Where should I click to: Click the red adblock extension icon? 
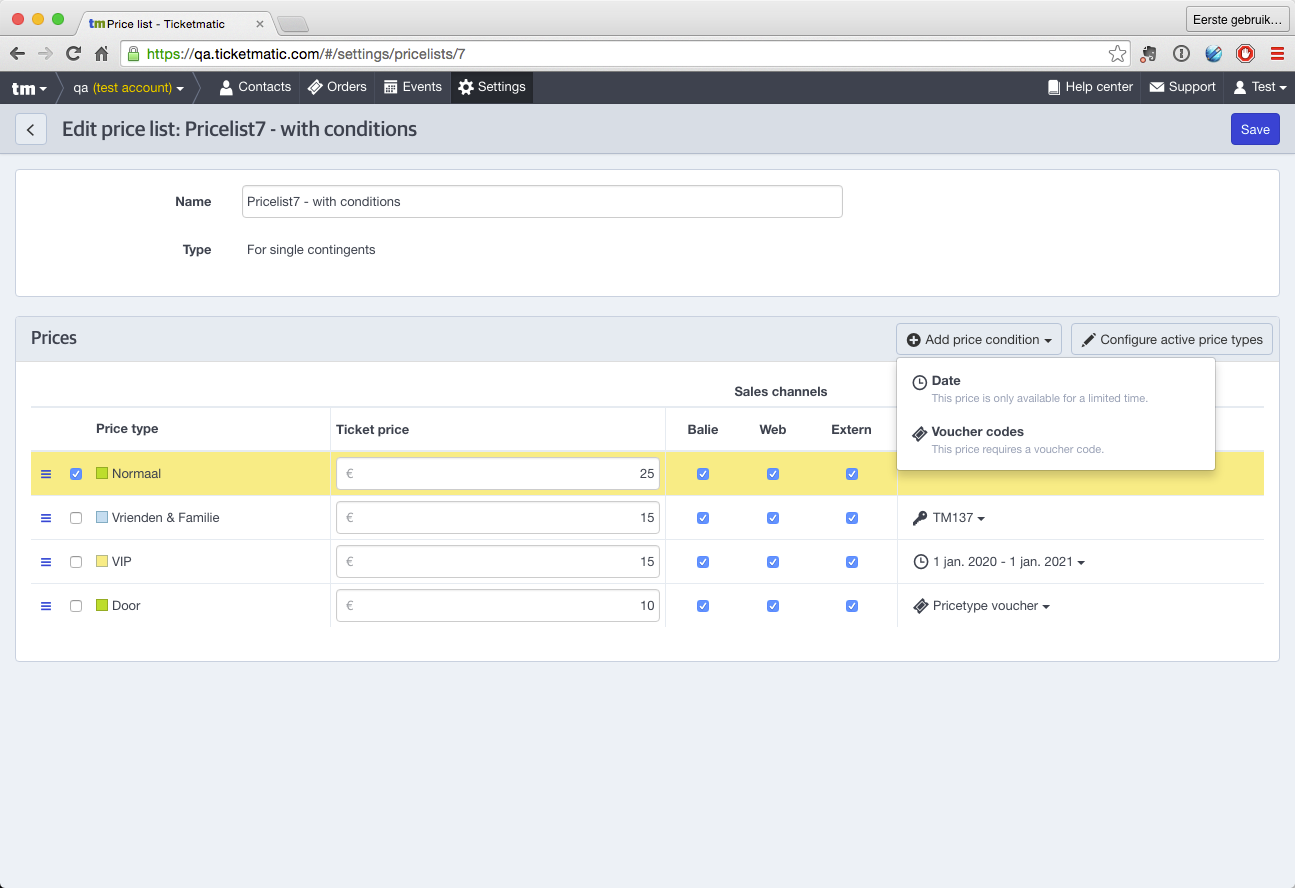(x=1245, y=54)
